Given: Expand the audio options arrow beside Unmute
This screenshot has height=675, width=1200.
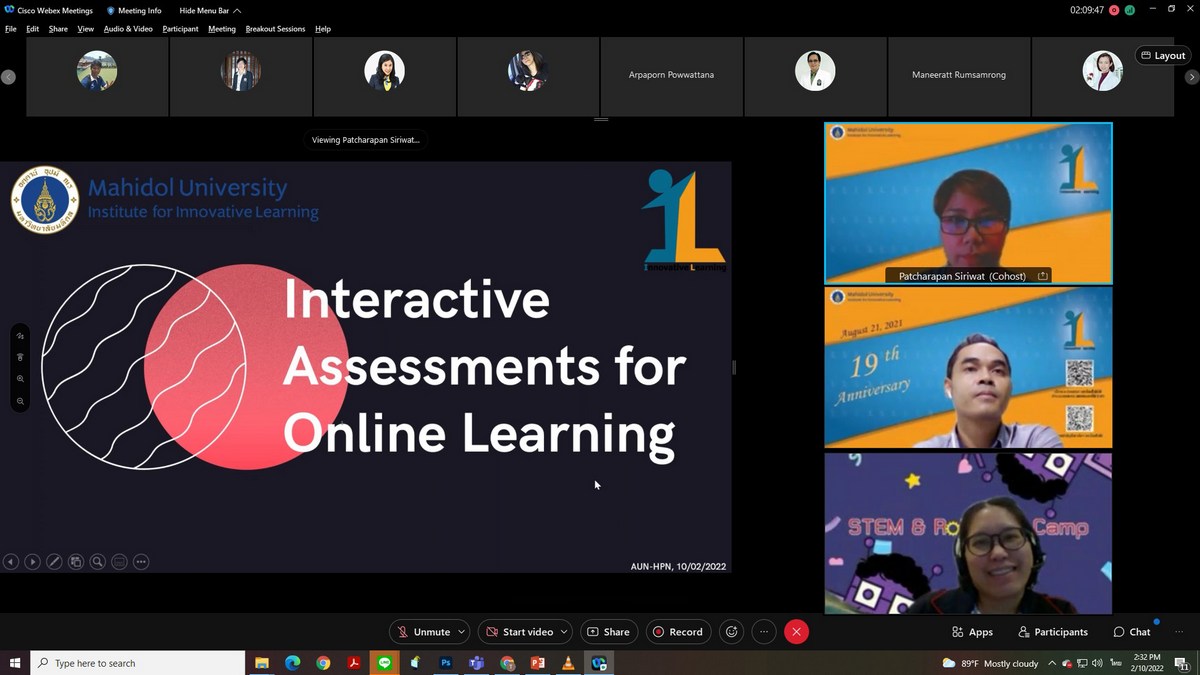Looking at the screenshot, I should 461,632.
